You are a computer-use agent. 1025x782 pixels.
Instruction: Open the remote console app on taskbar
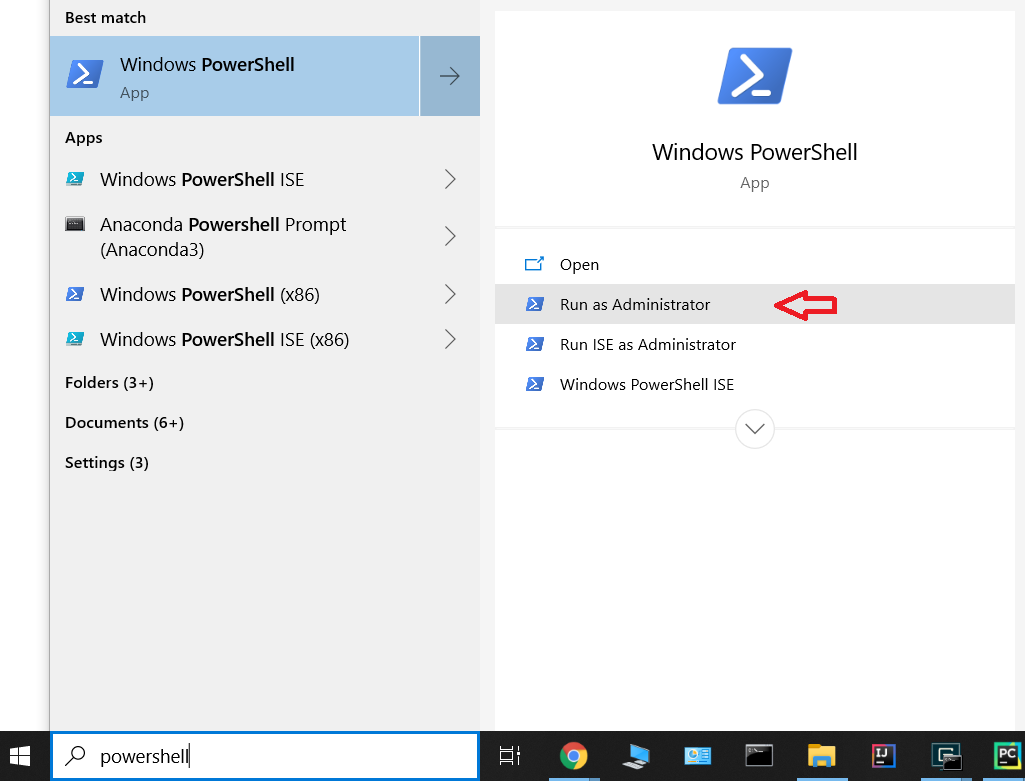click(947, 756)
